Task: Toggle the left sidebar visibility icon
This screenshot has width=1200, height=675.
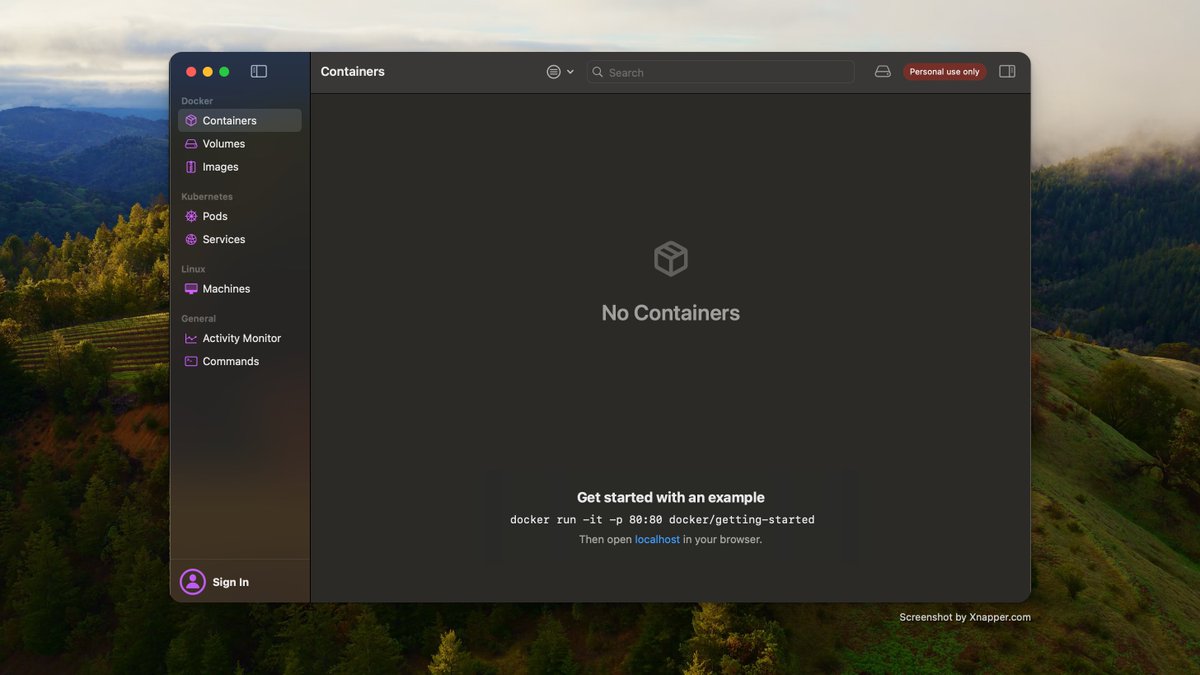Action: tap(259, 71)
